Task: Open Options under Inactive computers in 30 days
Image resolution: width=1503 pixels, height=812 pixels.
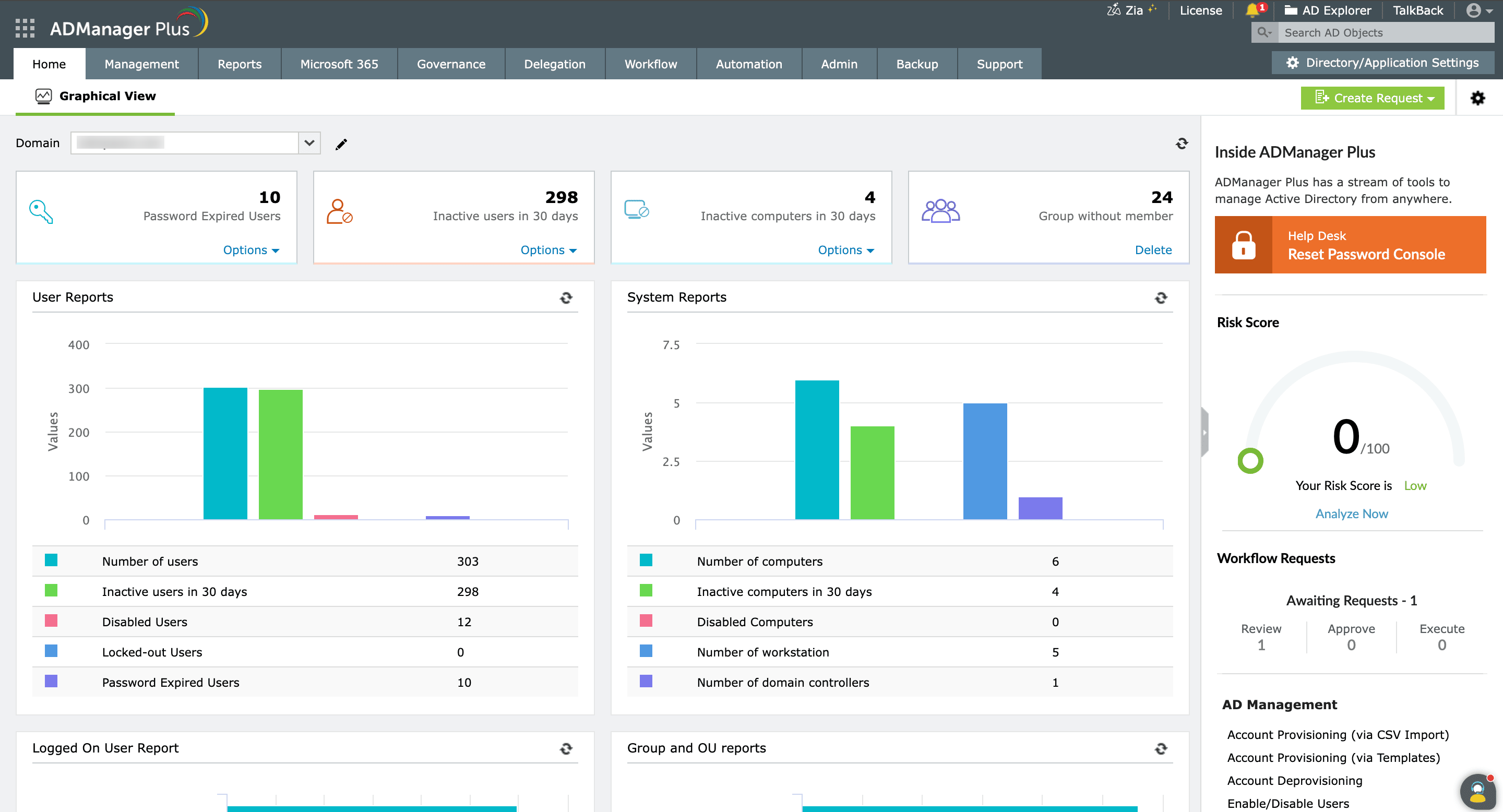Action: tap(846, 250)
